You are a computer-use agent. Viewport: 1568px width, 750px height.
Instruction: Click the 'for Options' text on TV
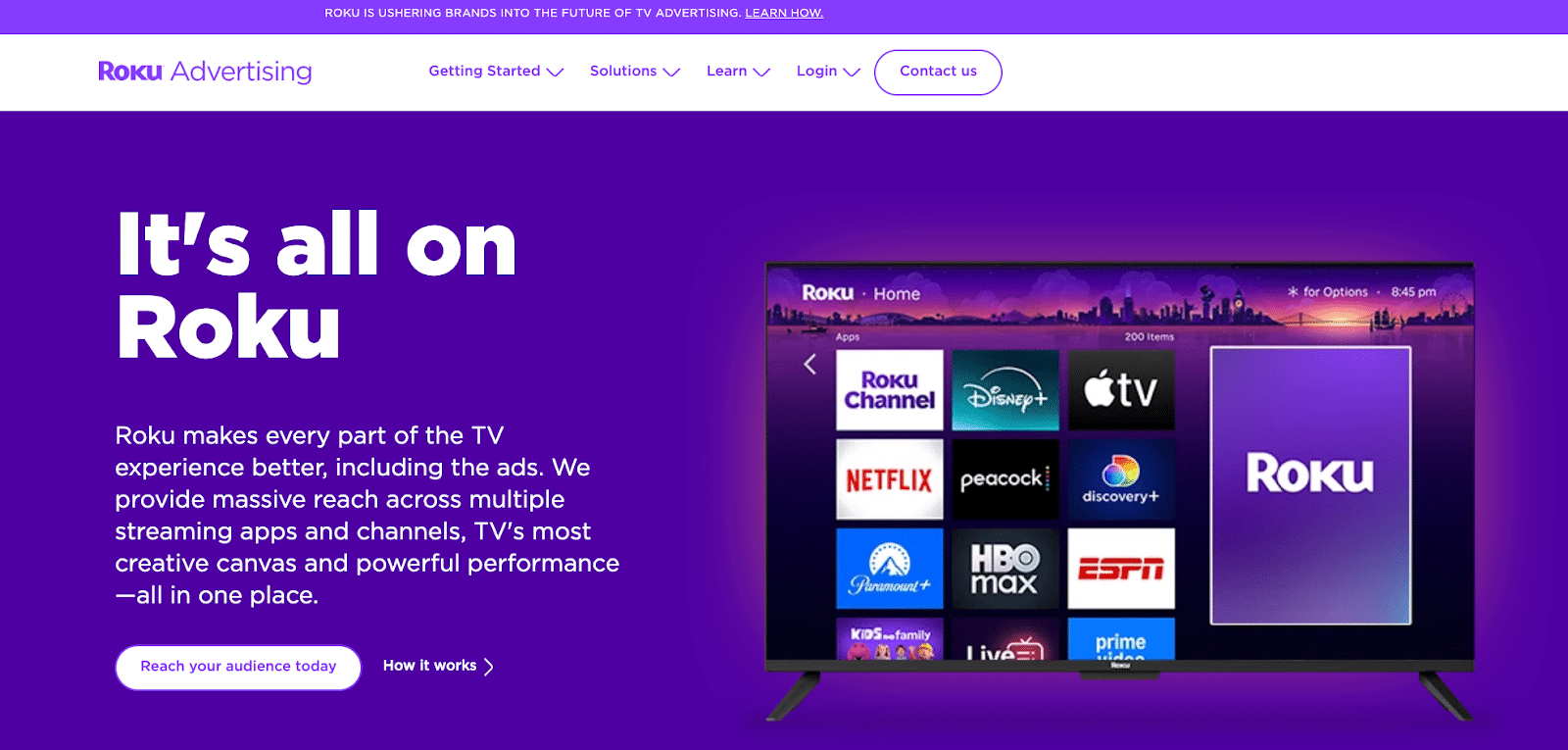click(1335, 292)
